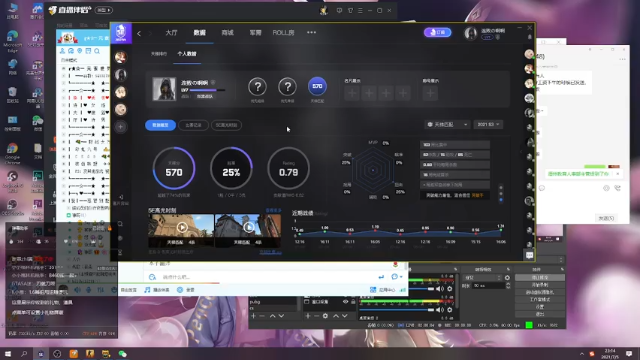Screen dimensions: 640x360
Task: Add a new source with OBS plus icon
Action: (308, 316)
